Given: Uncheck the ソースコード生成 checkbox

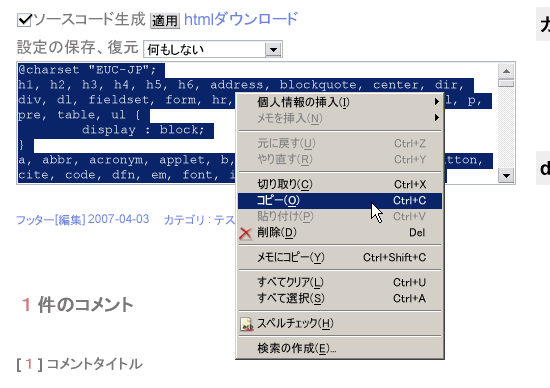Looking at the screenshot, I should 24,20.
